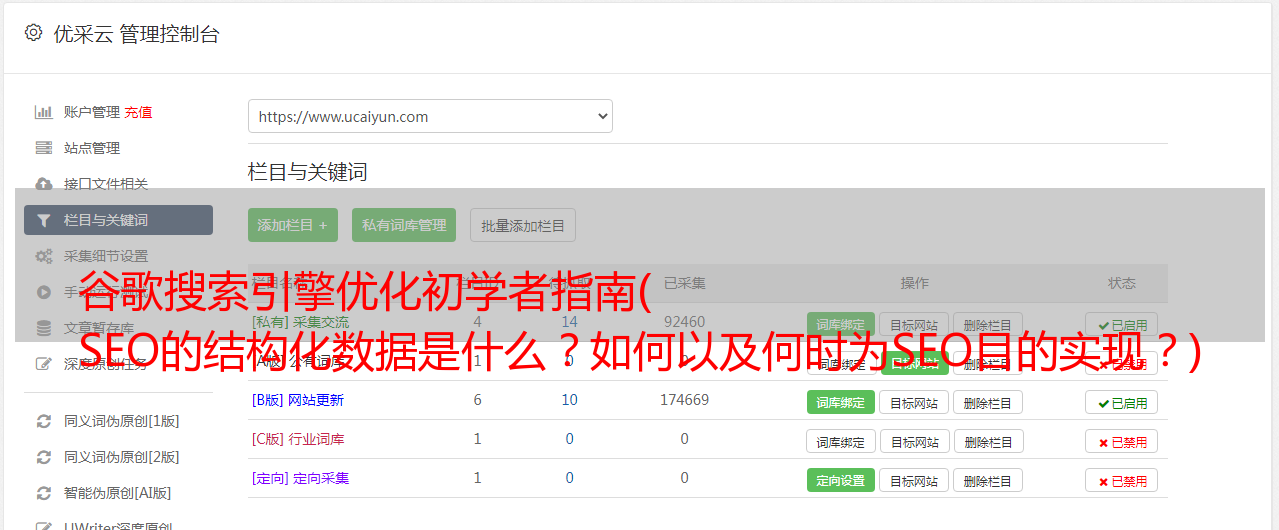
Task: Click the 状态 column header
Action: [1122, 283]
